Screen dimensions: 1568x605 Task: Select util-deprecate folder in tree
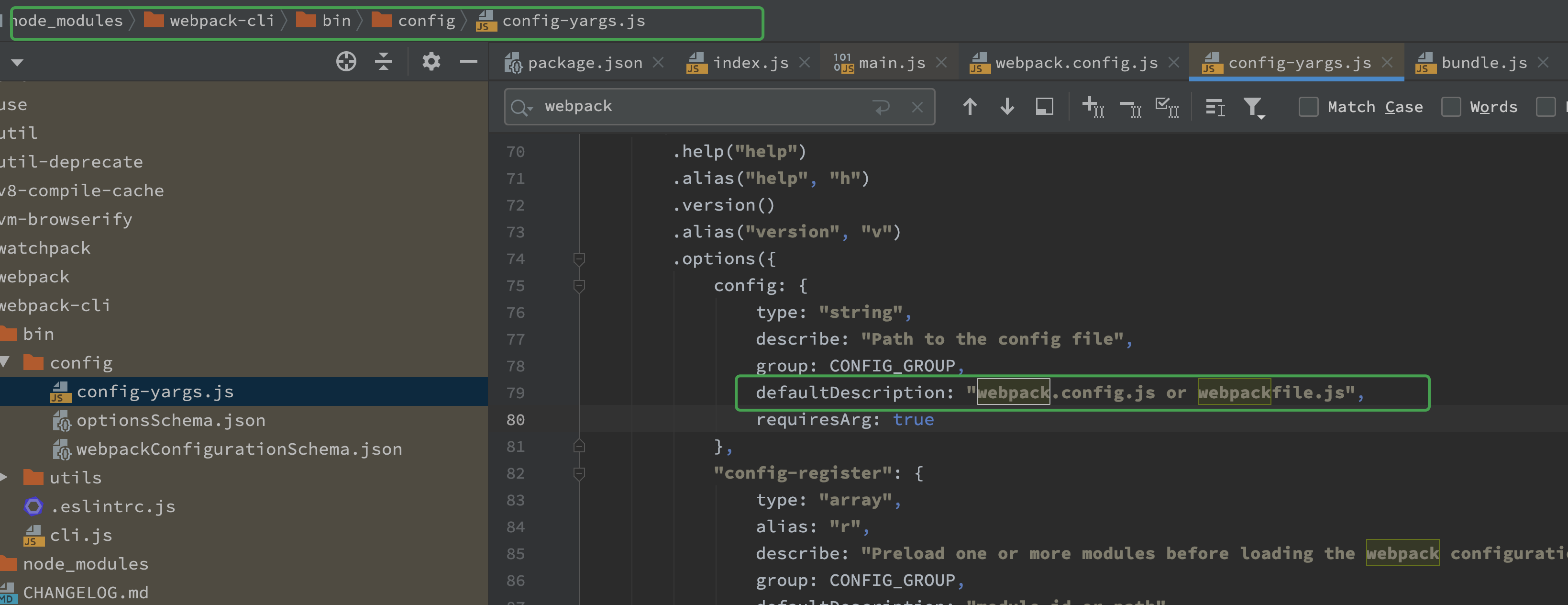(71, 161)
